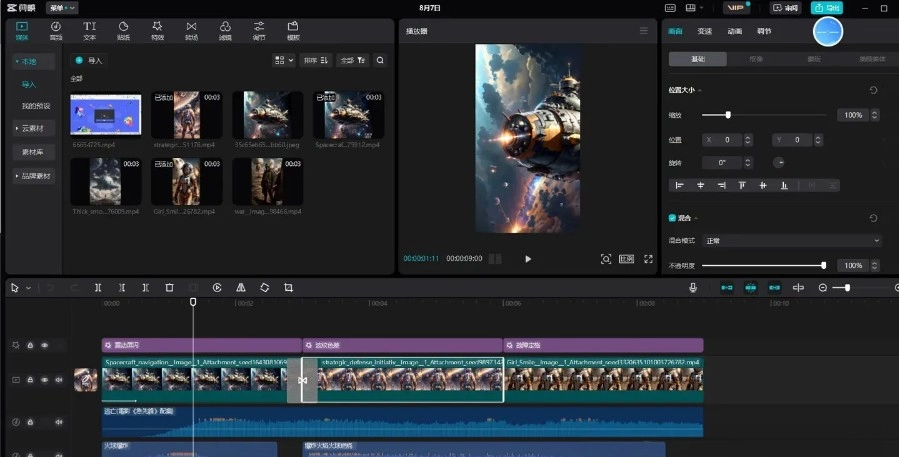Click the opacity slider handle
This screenshot has width=899, height=457.
click(x=823, y=266)
